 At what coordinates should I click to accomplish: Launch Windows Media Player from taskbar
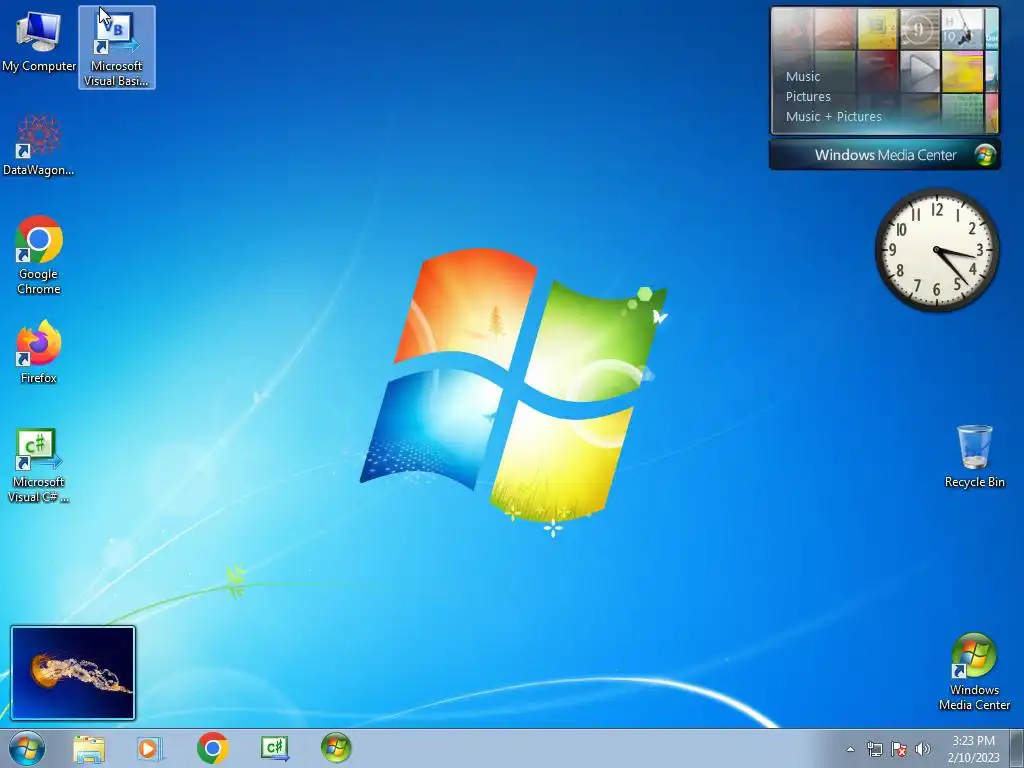coord(149,749)
